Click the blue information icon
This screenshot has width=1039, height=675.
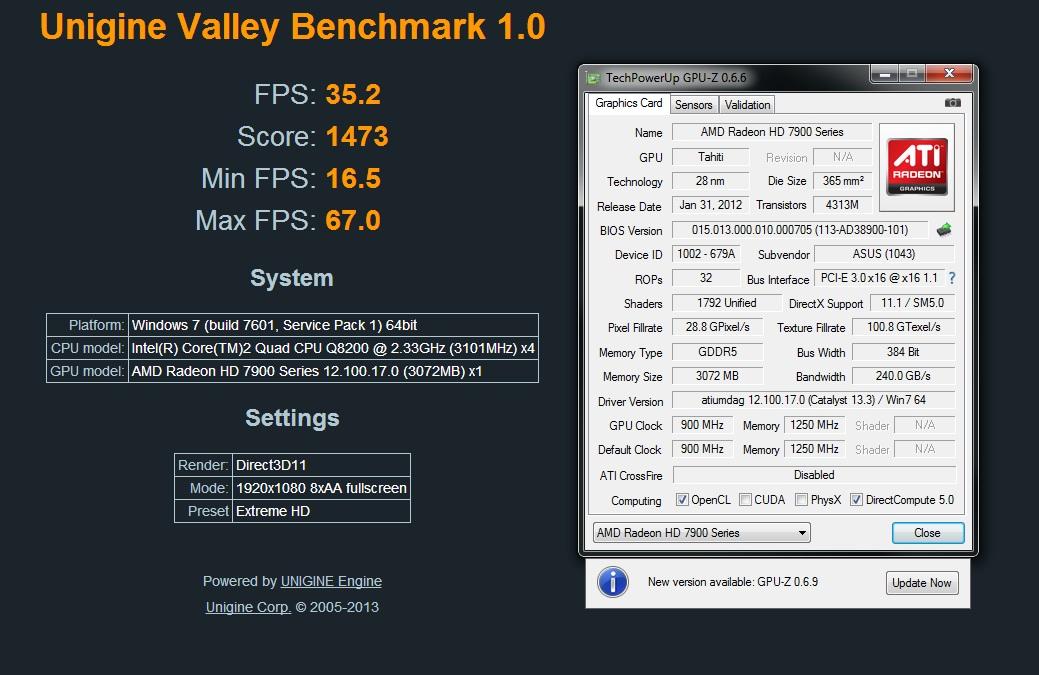613,582
